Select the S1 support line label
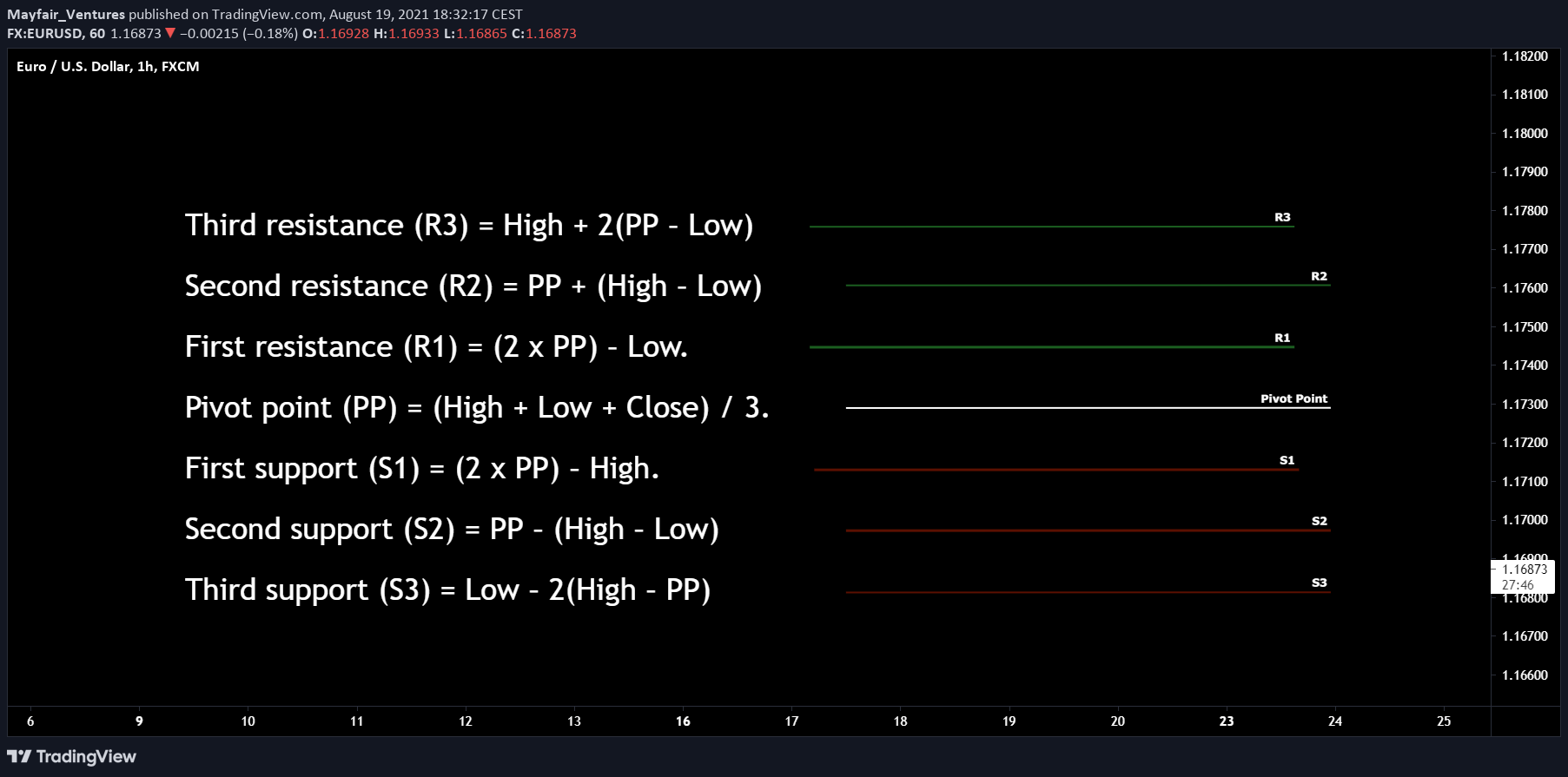This screenshot has width=1568, height=777. pyautogui.click(x=1287, y=460)
